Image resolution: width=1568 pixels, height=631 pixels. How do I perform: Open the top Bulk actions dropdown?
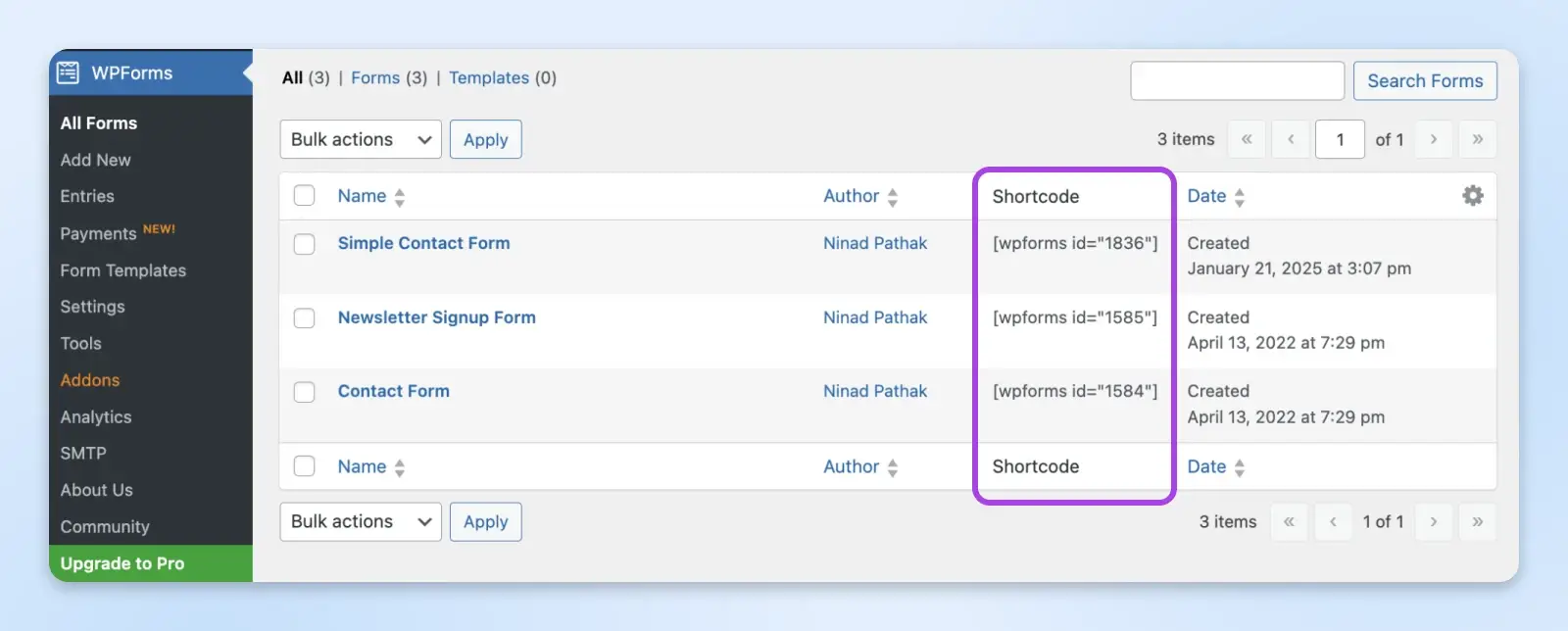coord(360,139)
